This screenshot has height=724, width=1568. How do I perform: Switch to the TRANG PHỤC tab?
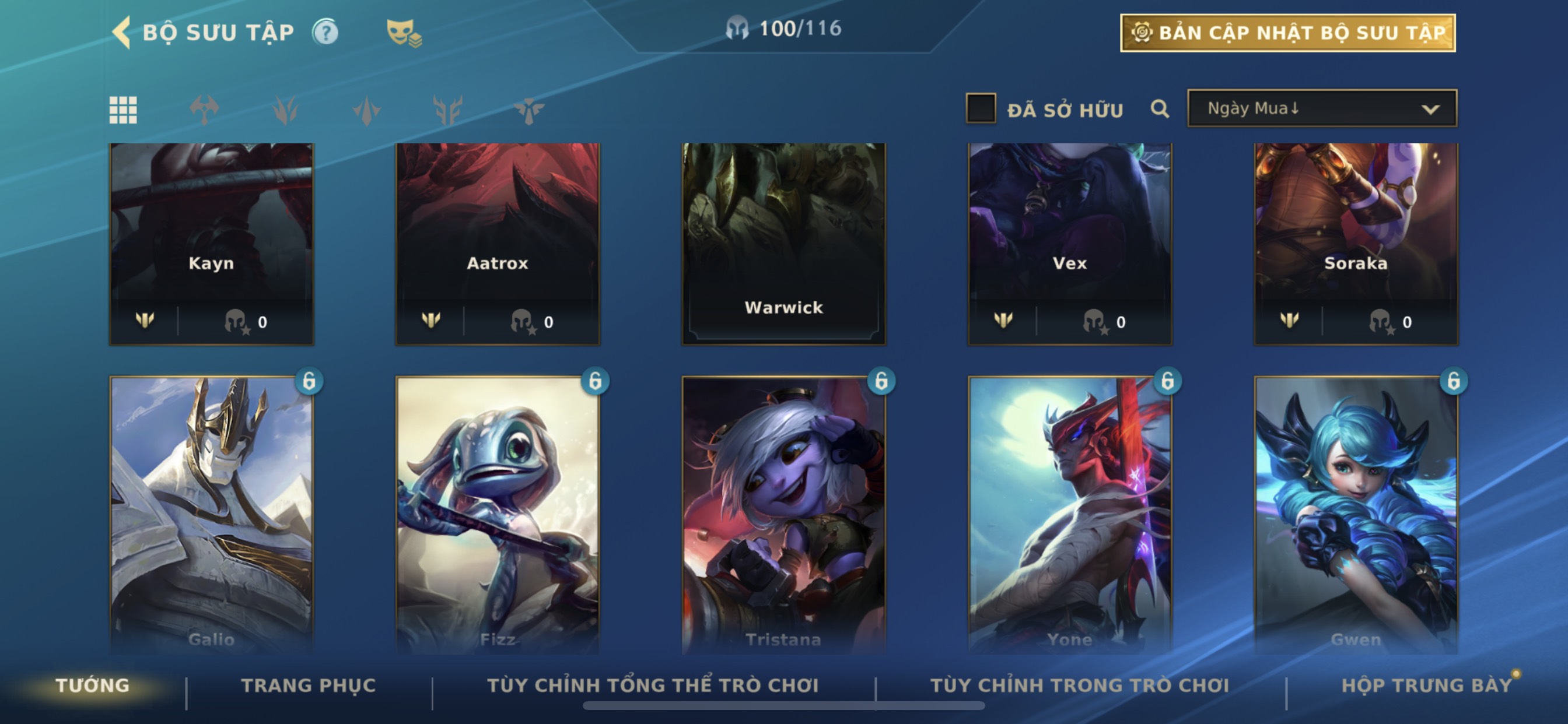[309, 685]
